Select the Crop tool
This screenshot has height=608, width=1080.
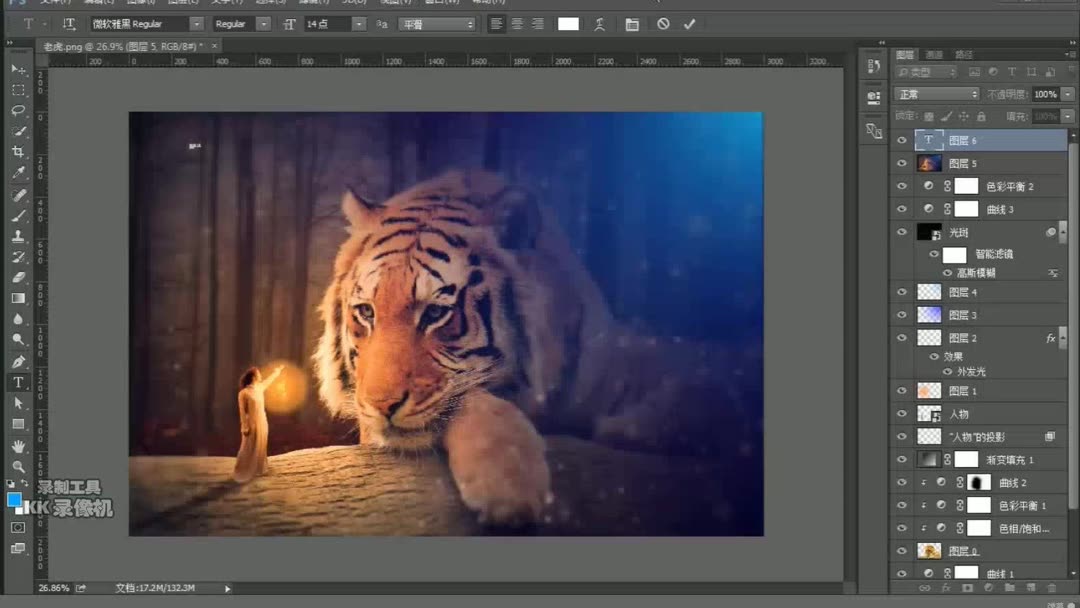pos(18,152)
